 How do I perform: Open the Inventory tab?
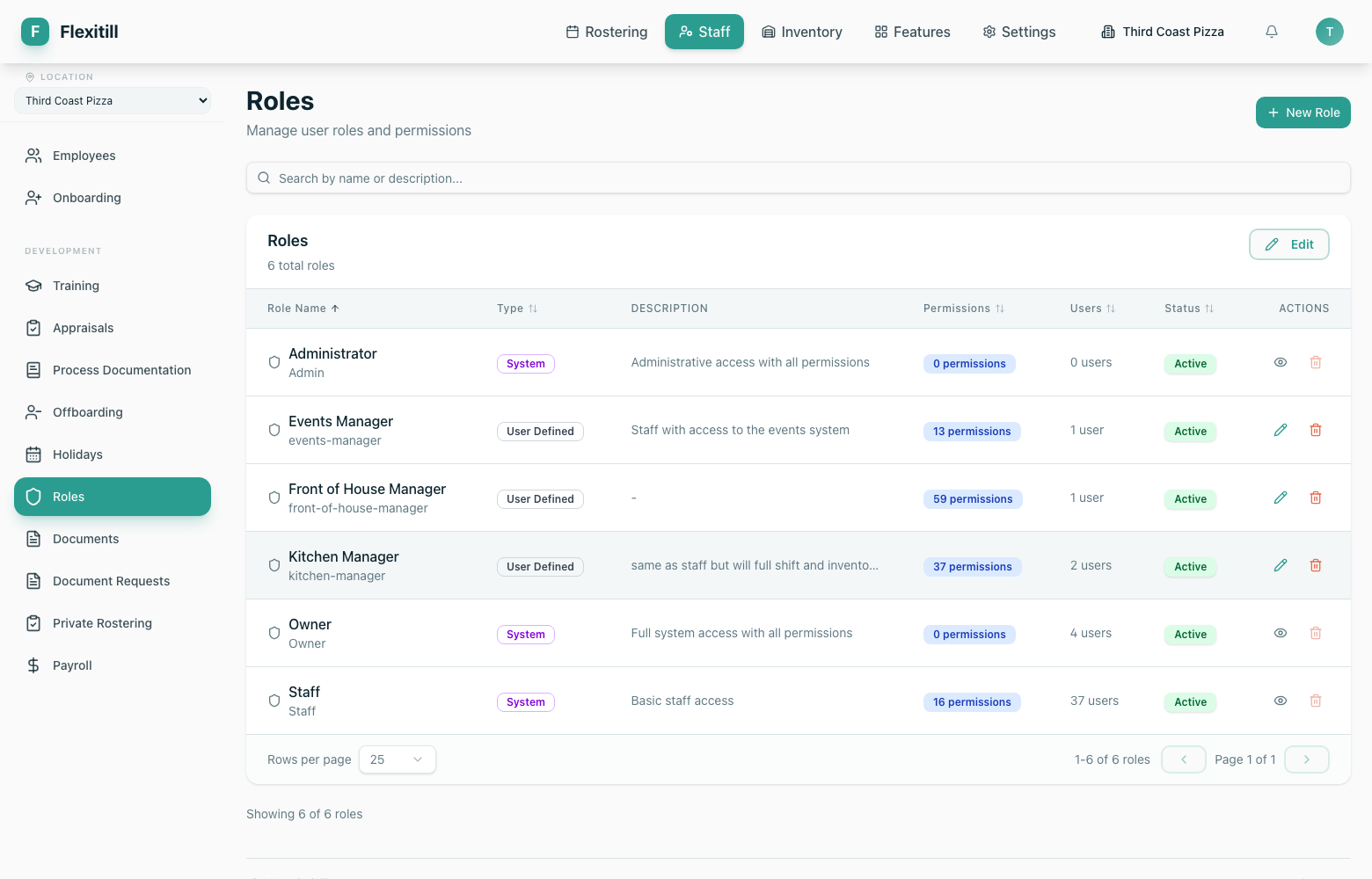click(x=802, y=32)
